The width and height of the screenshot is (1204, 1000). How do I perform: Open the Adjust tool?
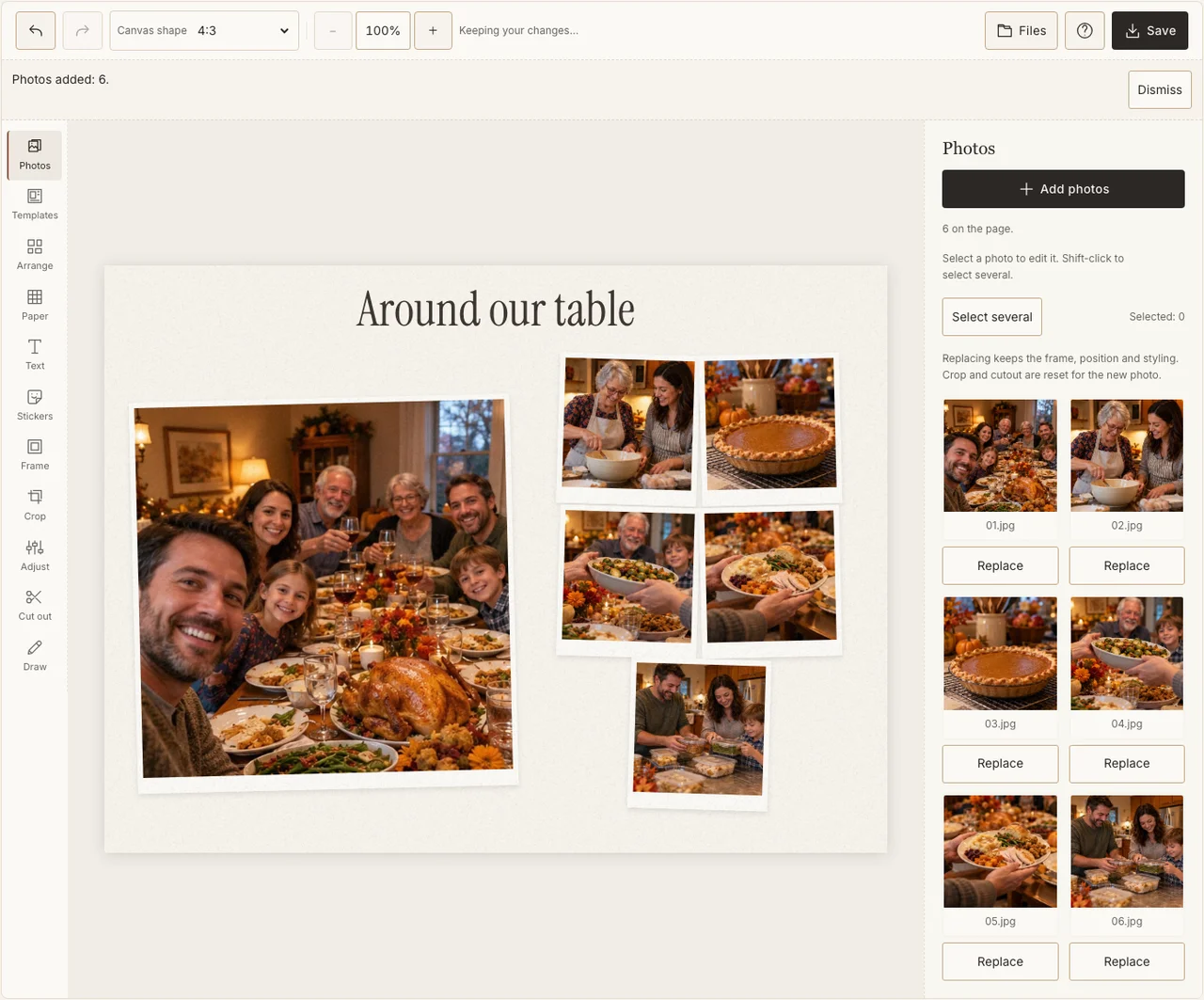tap(35, 556)
